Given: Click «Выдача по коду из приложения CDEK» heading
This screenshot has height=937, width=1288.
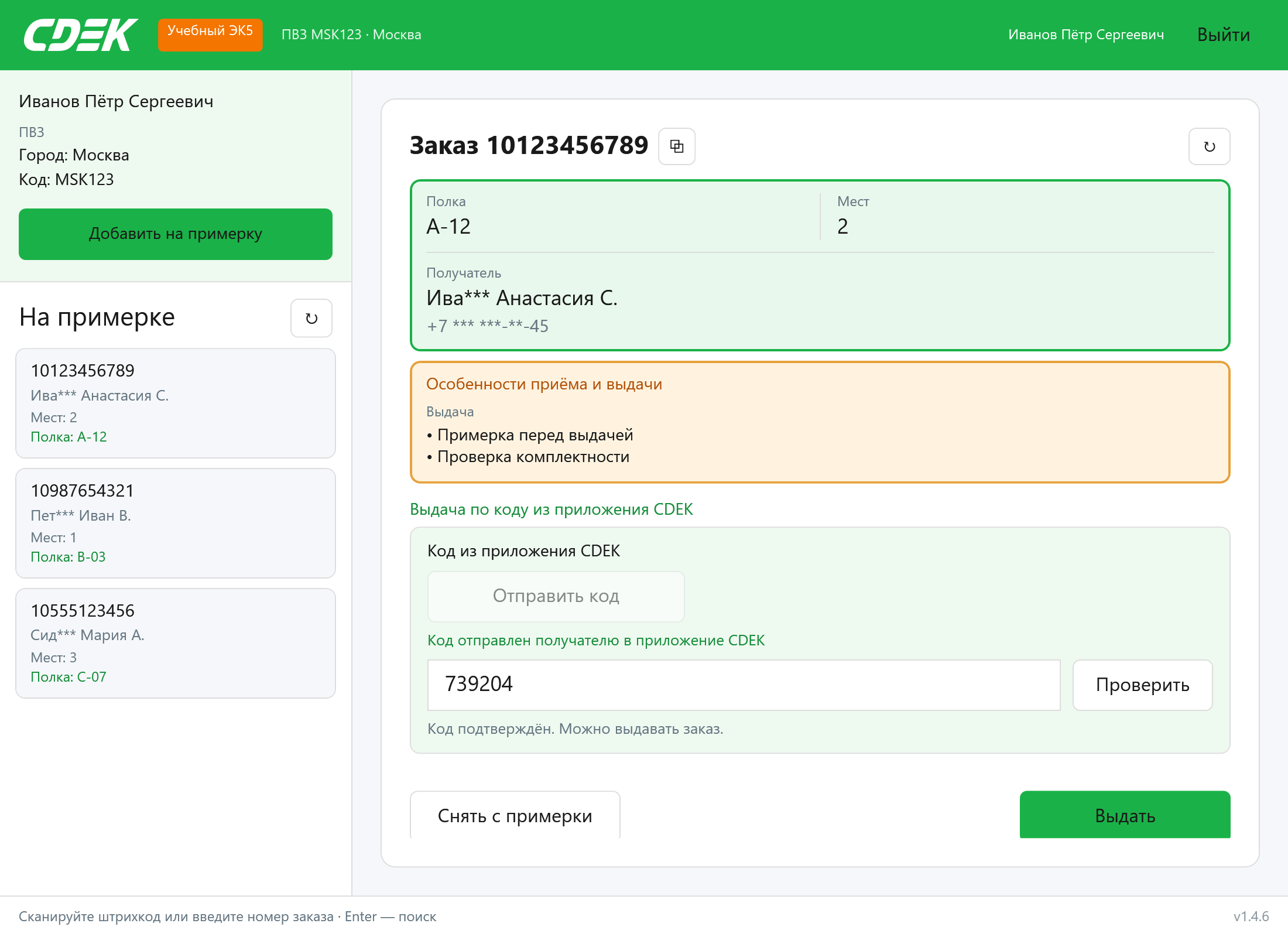Looking at the screenshot, I should click(551, 509).
